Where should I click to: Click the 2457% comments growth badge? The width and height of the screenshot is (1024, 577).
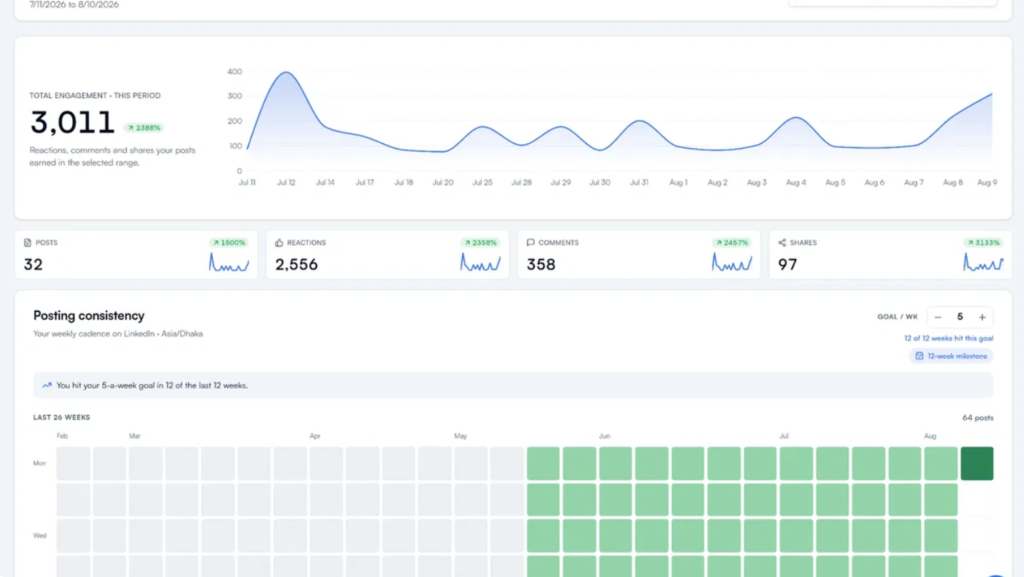coord(731,242)
